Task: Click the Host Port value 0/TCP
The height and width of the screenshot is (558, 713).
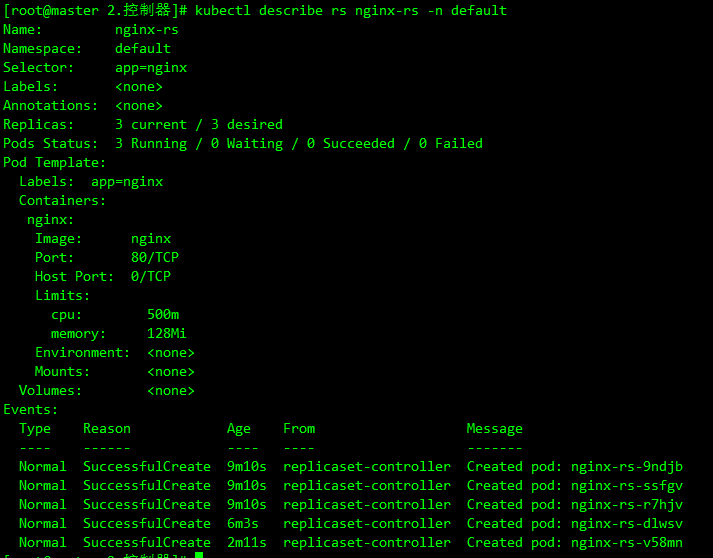Action: coord(151,276)
